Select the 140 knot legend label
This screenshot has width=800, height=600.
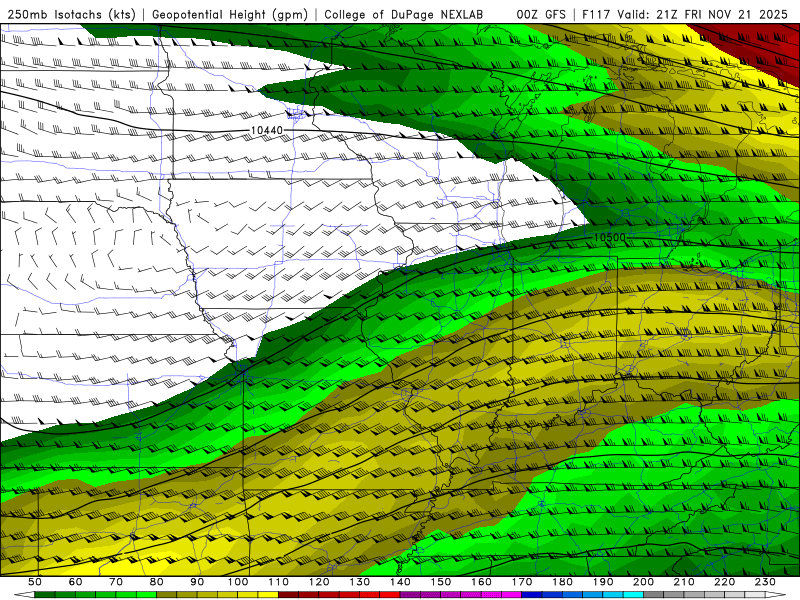400,582
